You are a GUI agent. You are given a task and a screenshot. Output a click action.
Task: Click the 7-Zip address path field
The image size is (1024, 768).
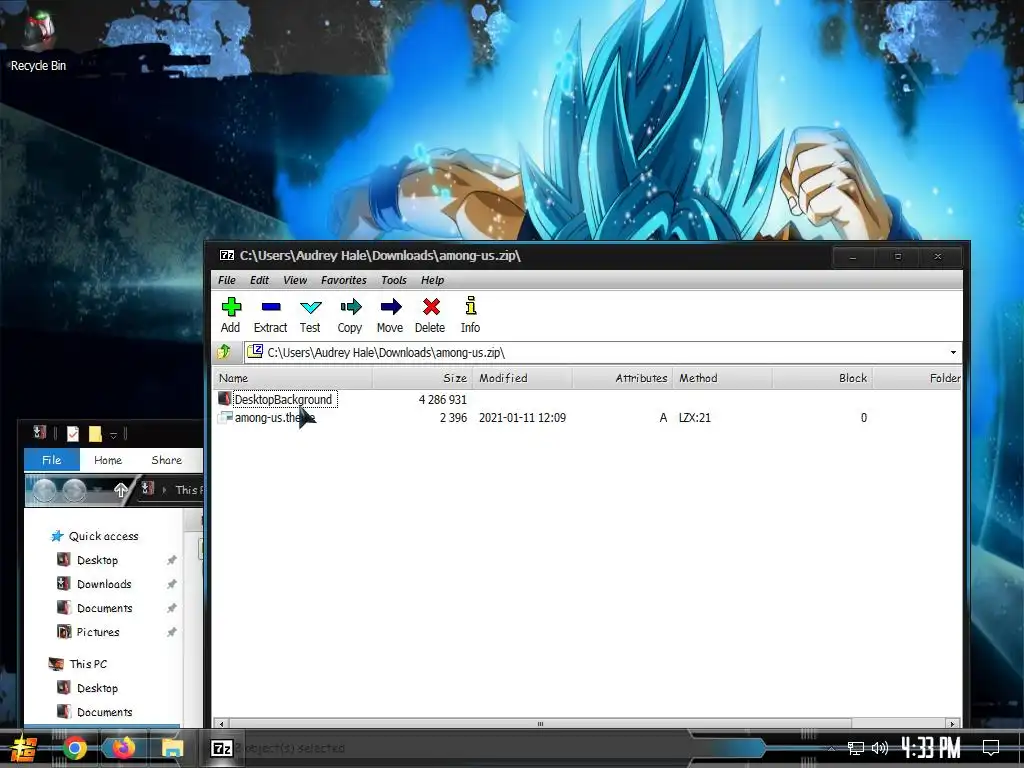601,353
